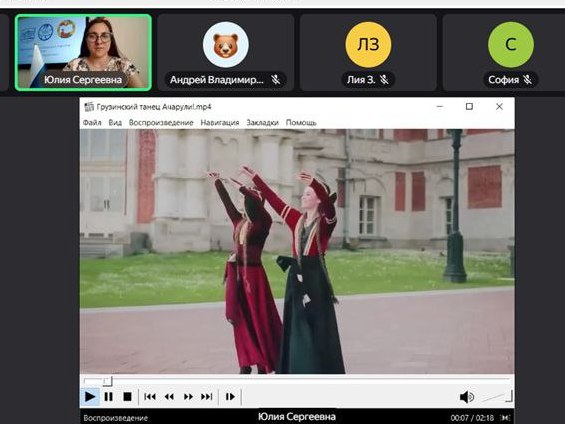Image resolution: width=565 pixels, height=424 pixels.
Task: Select Юлия Сергеевна's video tile
Action: 83,52
